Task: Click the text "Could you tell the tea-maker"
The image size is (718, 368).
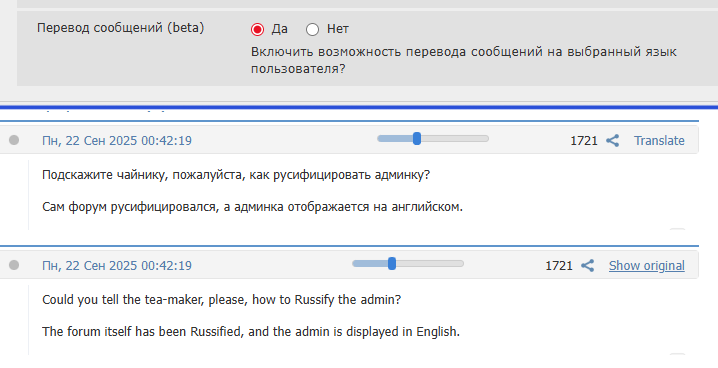Action: pos(124,300)
